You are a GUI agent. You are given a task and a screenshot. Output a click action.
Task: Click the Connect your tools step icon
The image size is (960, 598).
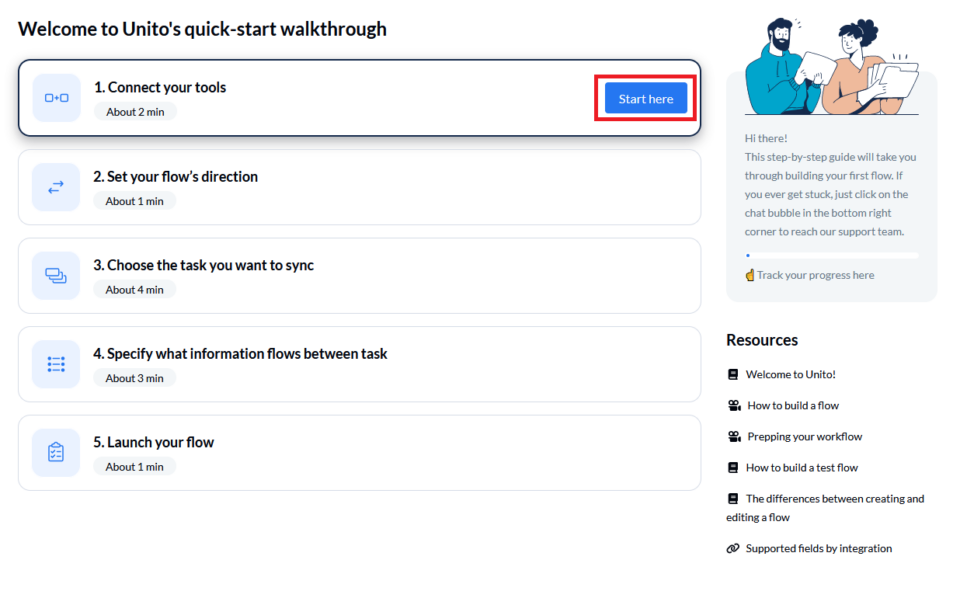[56, 98]
